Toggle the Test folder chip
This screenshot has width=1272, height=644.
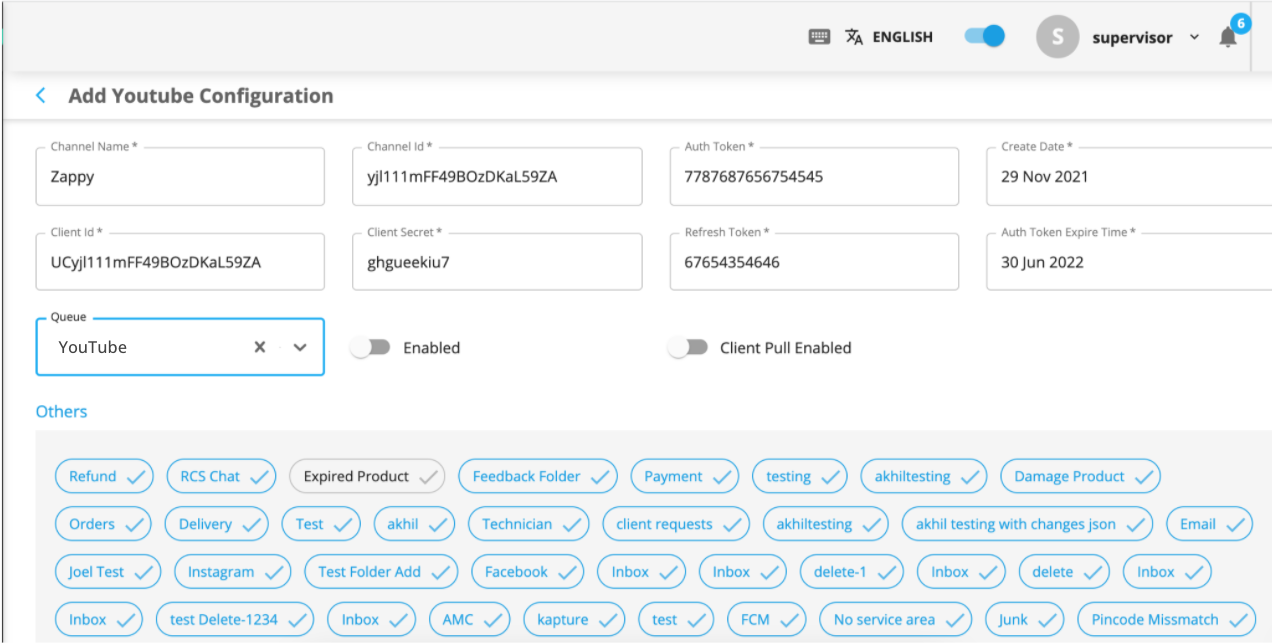321,524
